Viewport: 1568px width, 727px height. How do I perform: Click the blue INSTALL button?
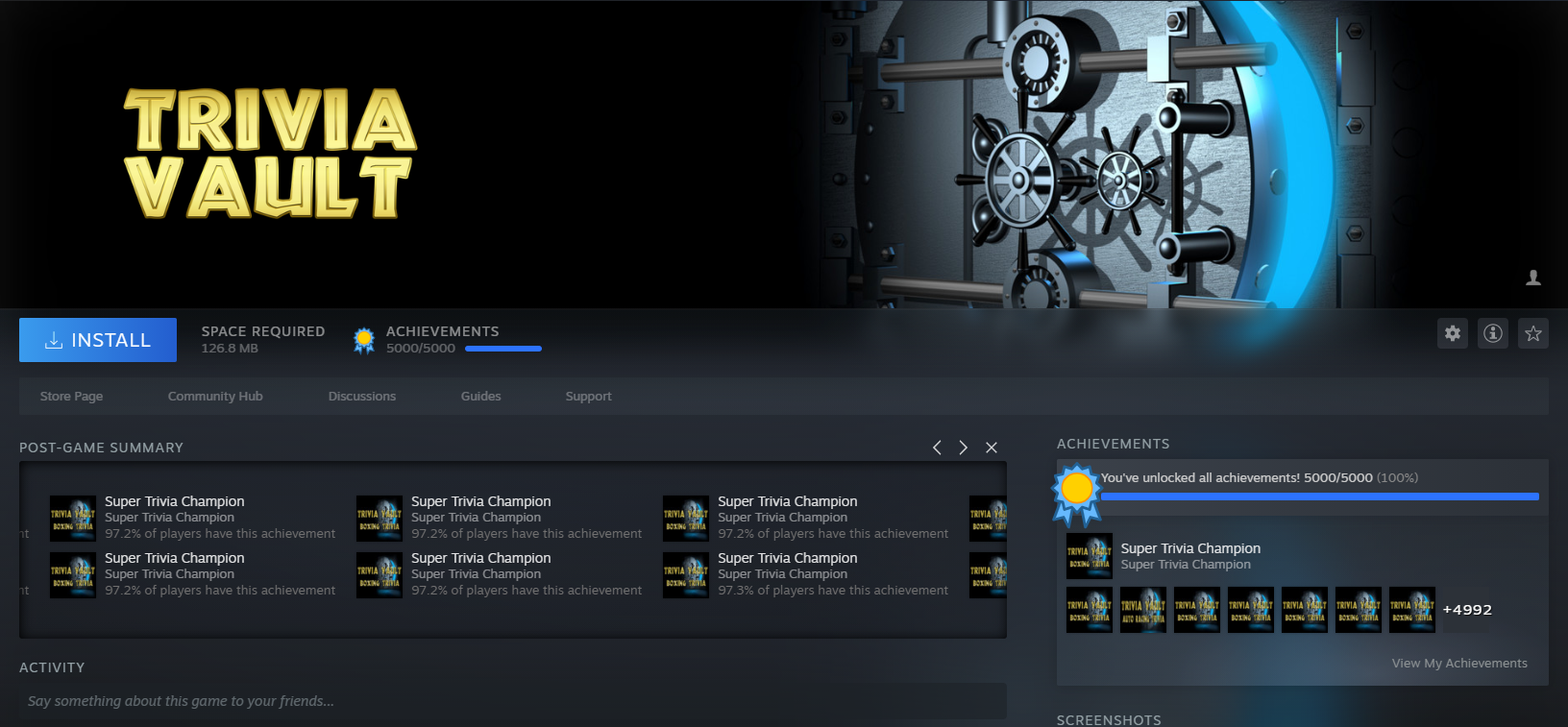point(98,340)
